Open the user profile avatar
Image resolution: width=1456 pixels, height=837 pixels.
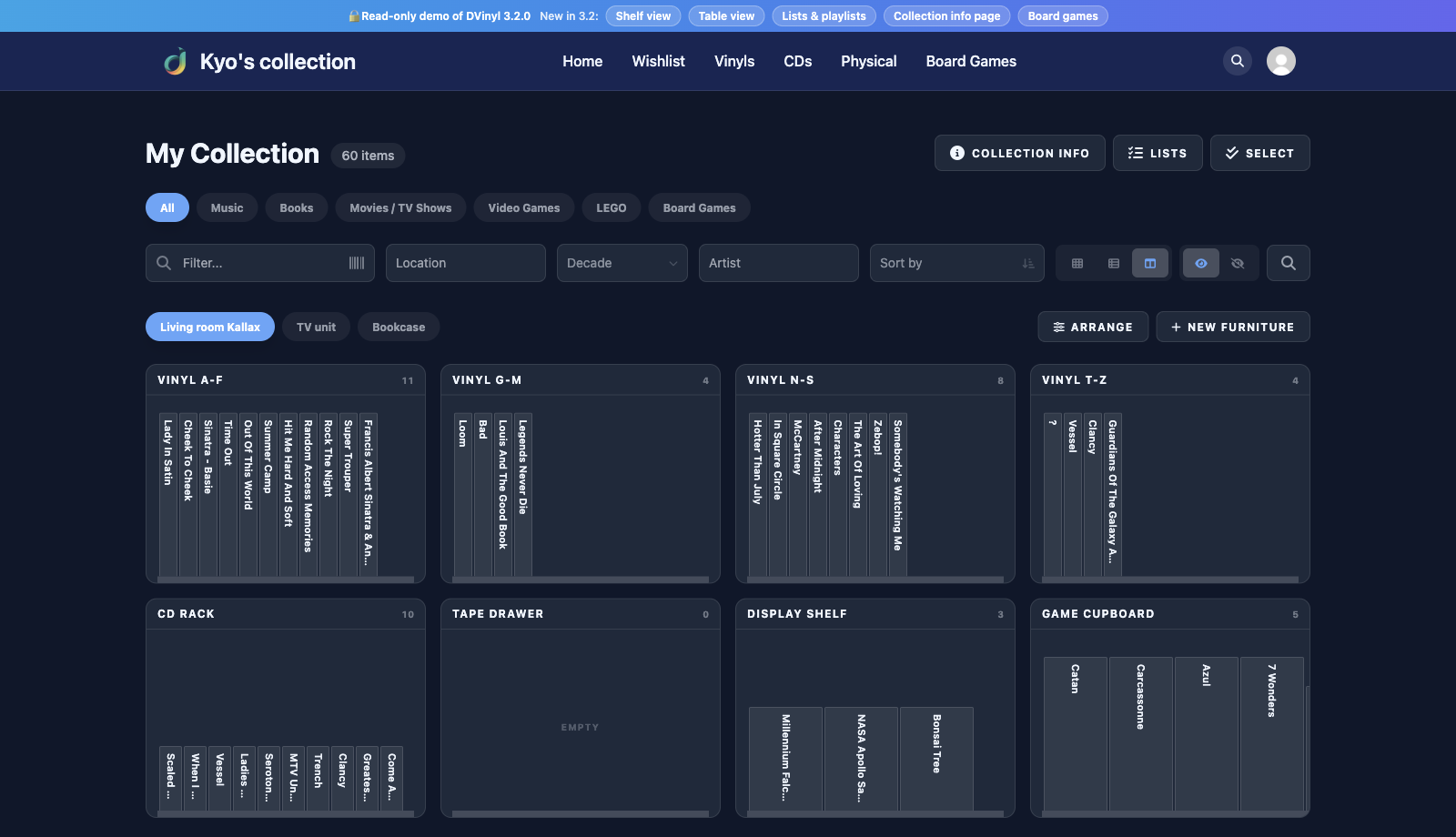click(x=1281, y=61)
